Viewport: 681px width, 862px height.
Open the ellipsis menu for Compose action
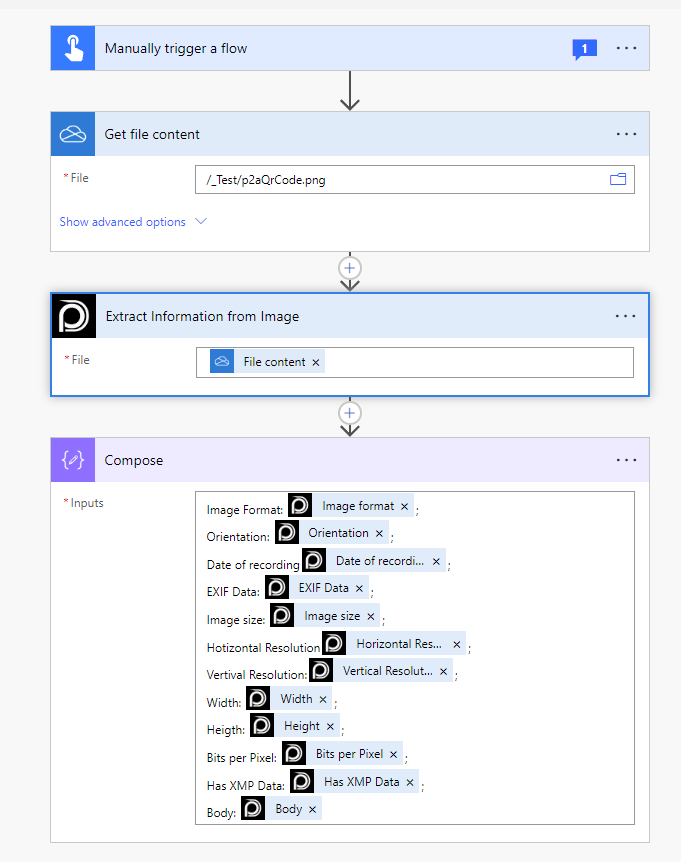coord(626,461)
